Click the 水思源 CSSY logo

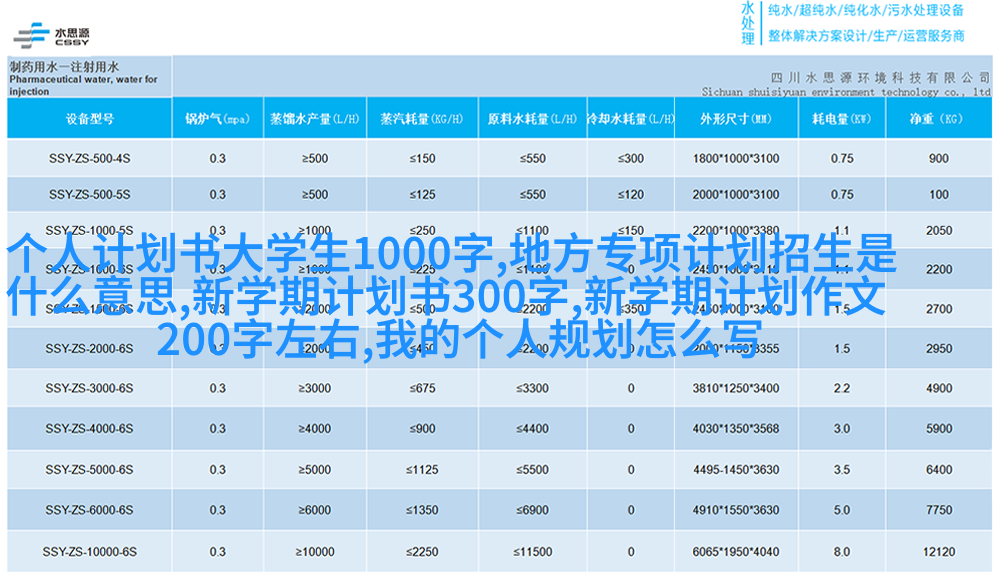(50, 32)
